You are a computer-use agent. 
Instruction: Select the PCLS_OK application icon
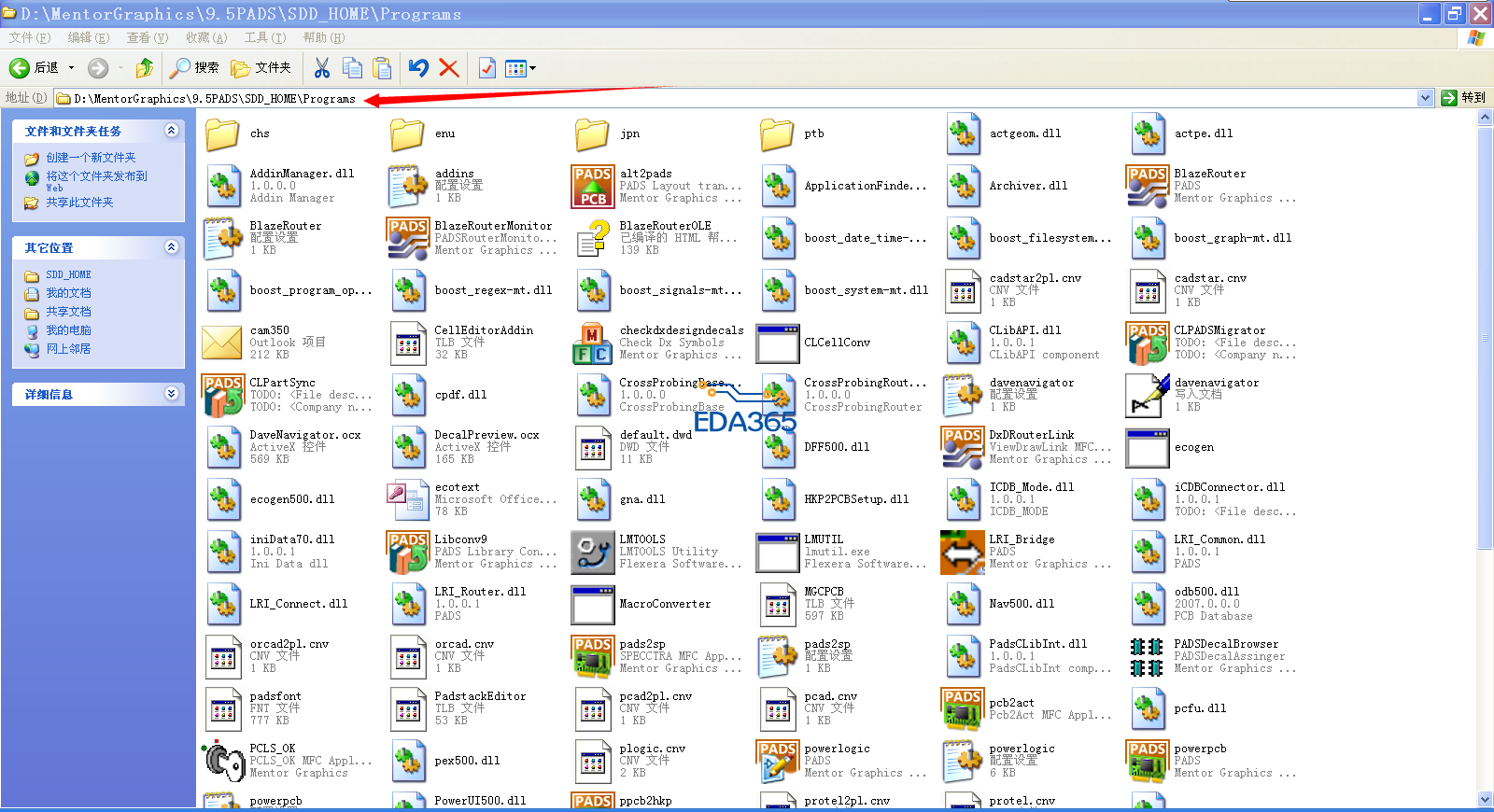tap(222, 761)
